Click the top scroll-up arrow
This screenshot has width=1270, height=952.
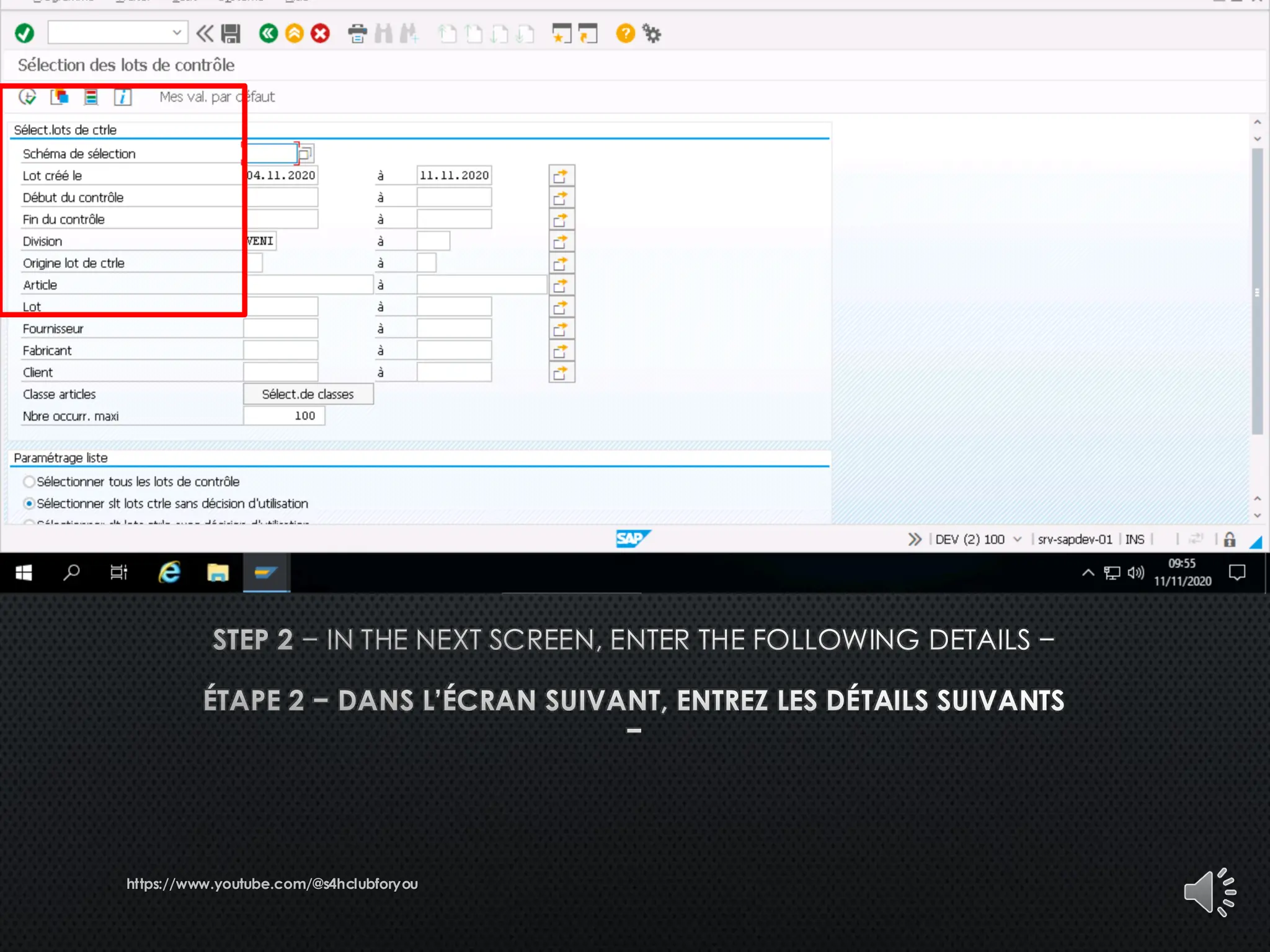(x=1257, y=122)
